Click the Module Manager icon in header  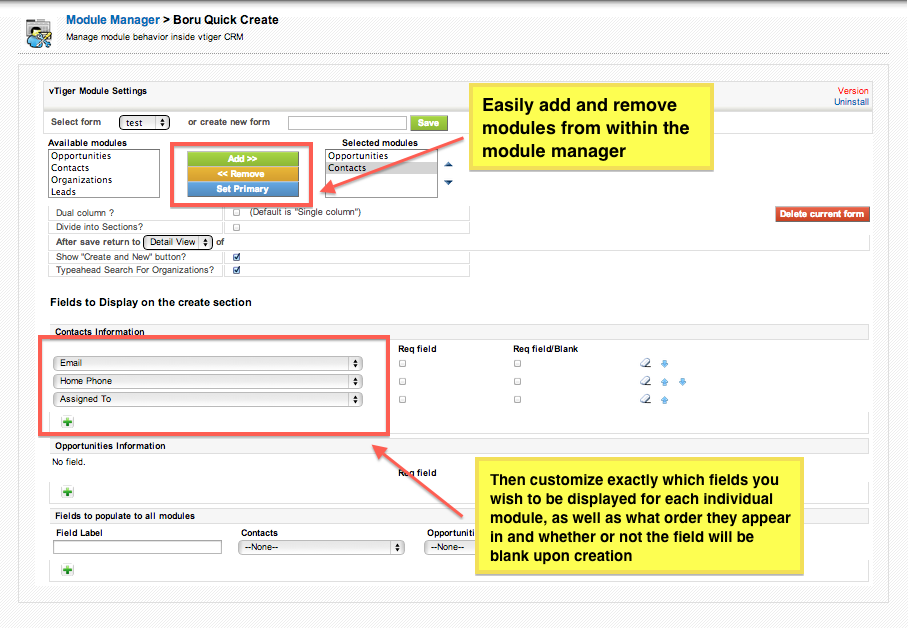39,33
